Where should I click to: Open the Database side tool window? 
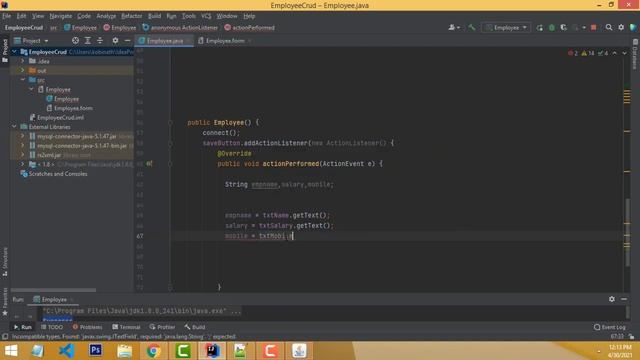pos(635,54)
